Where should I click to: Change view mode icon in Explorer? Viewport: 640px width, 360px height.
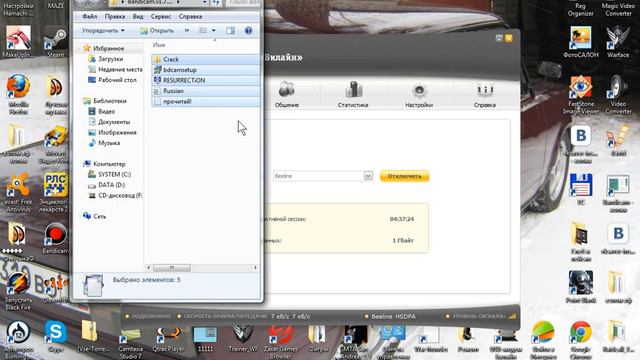tap(203, 31)
